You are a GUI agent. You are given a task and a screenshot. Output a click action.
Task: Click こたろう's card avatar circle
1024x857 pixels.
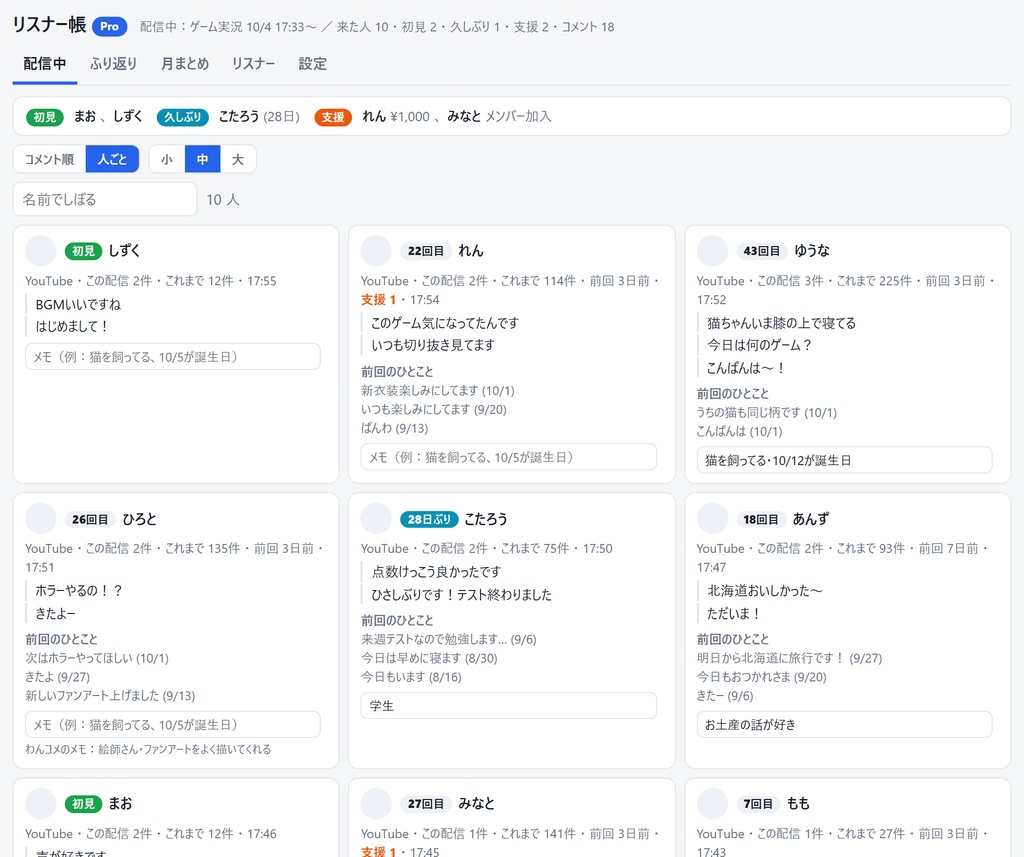(376, 519)
